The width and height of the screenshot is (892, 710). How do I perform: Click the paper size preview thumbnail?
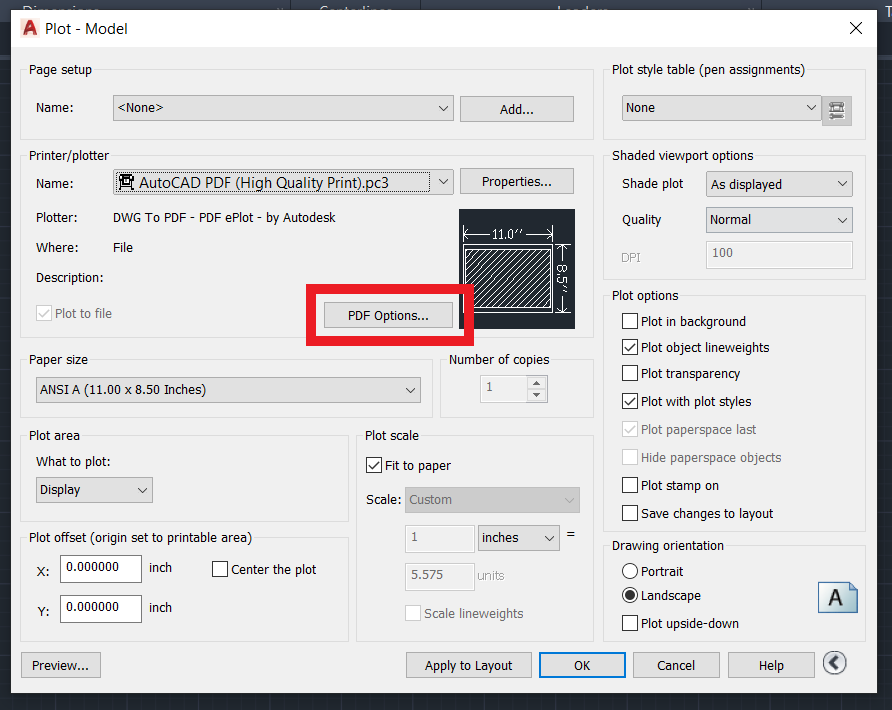517,269
